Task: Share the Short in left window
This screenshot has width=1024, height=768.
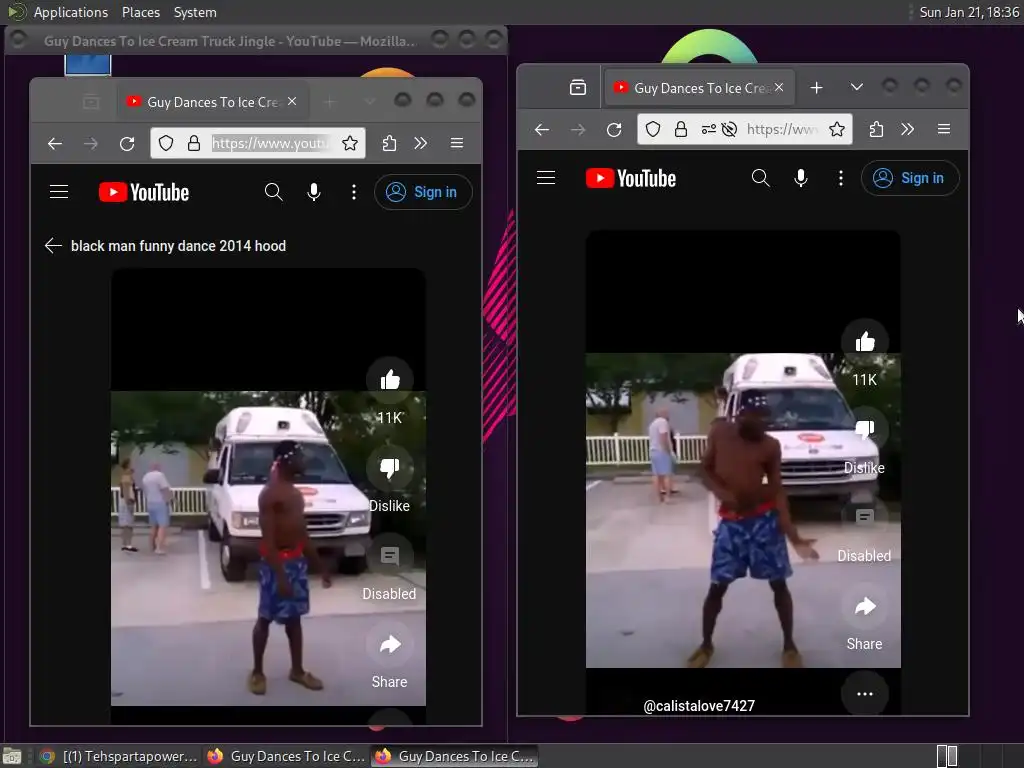Action: (x=390, y=645)
